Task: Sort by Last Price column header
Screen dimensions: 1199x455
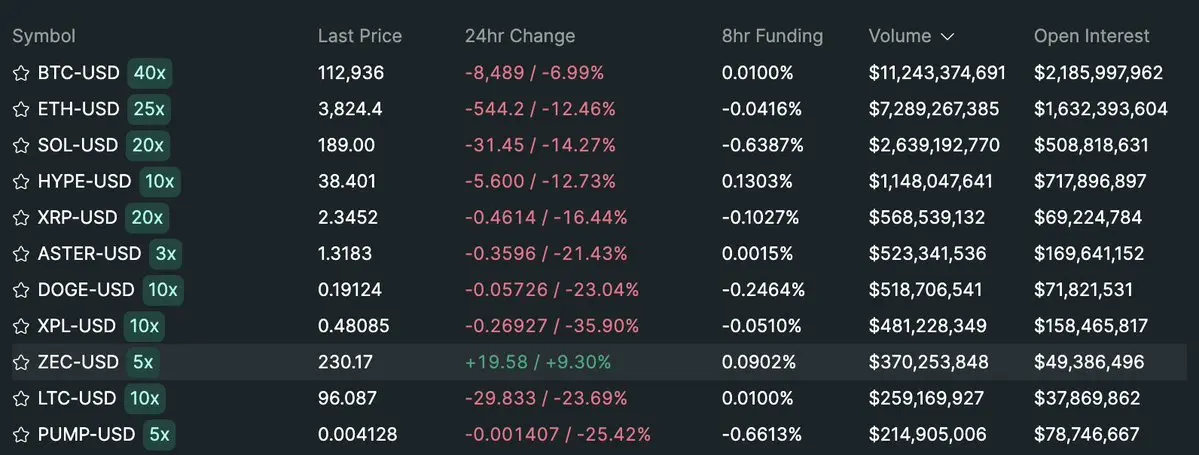Action: tap(359, 36)
